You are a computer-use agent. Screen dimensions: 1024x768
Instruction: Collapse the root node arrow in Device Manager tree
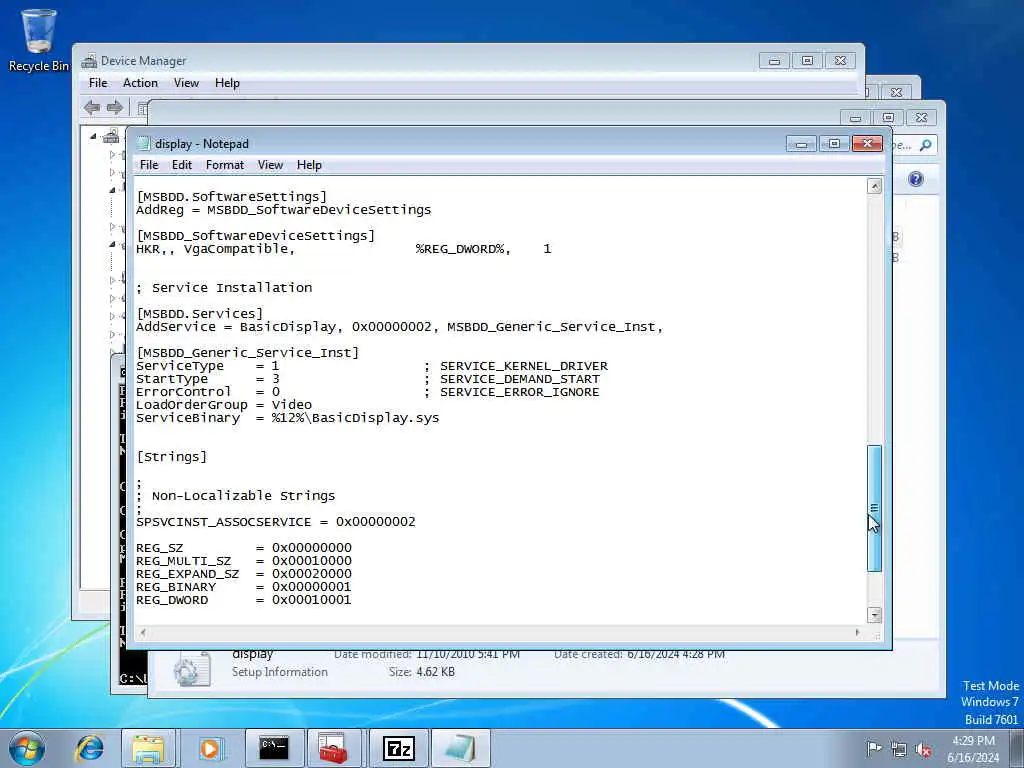coord(93,136)
